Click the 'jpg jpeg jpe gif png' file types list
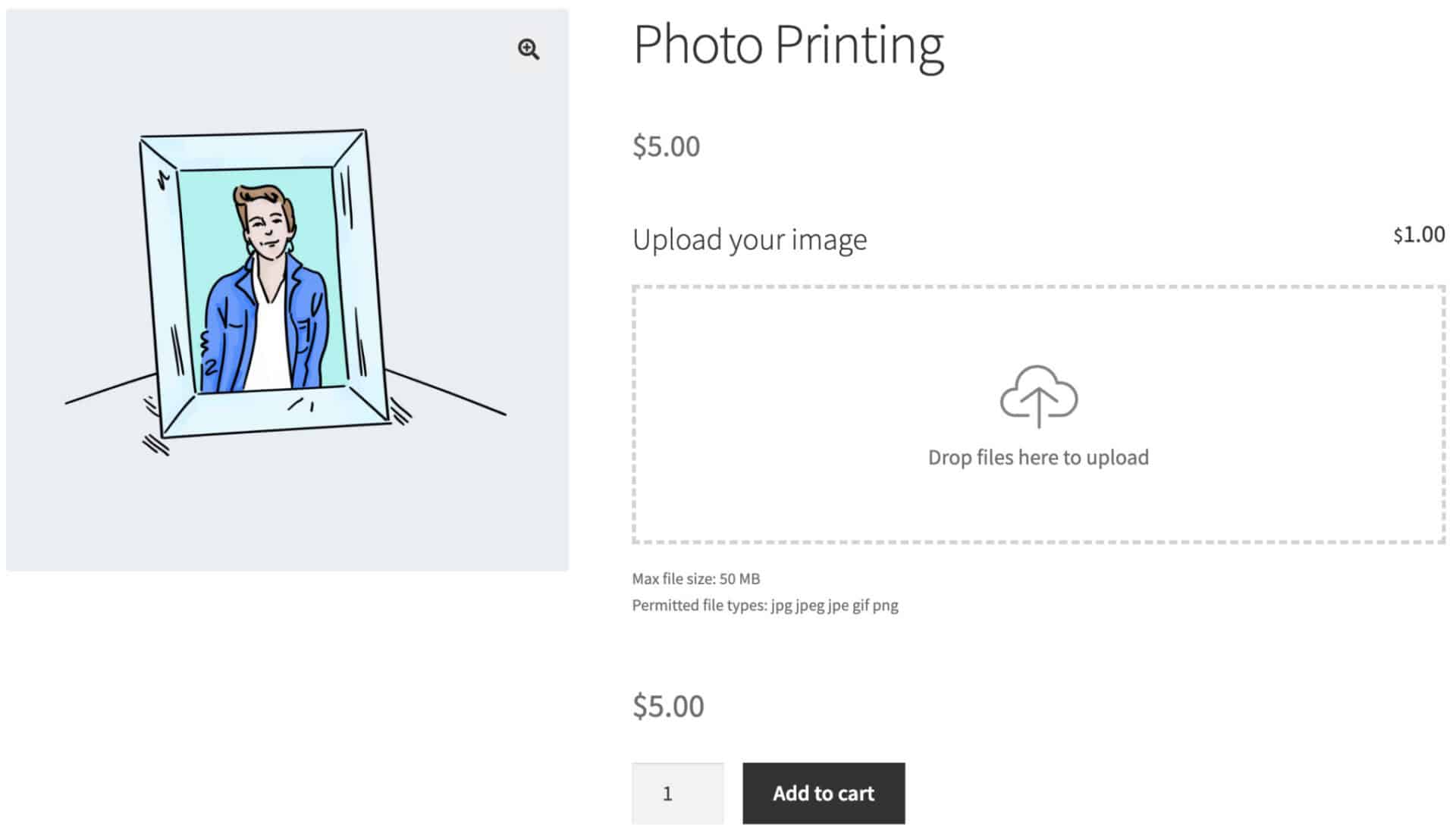This screenshot has width=1456, height=833. (x=834, y=605)
